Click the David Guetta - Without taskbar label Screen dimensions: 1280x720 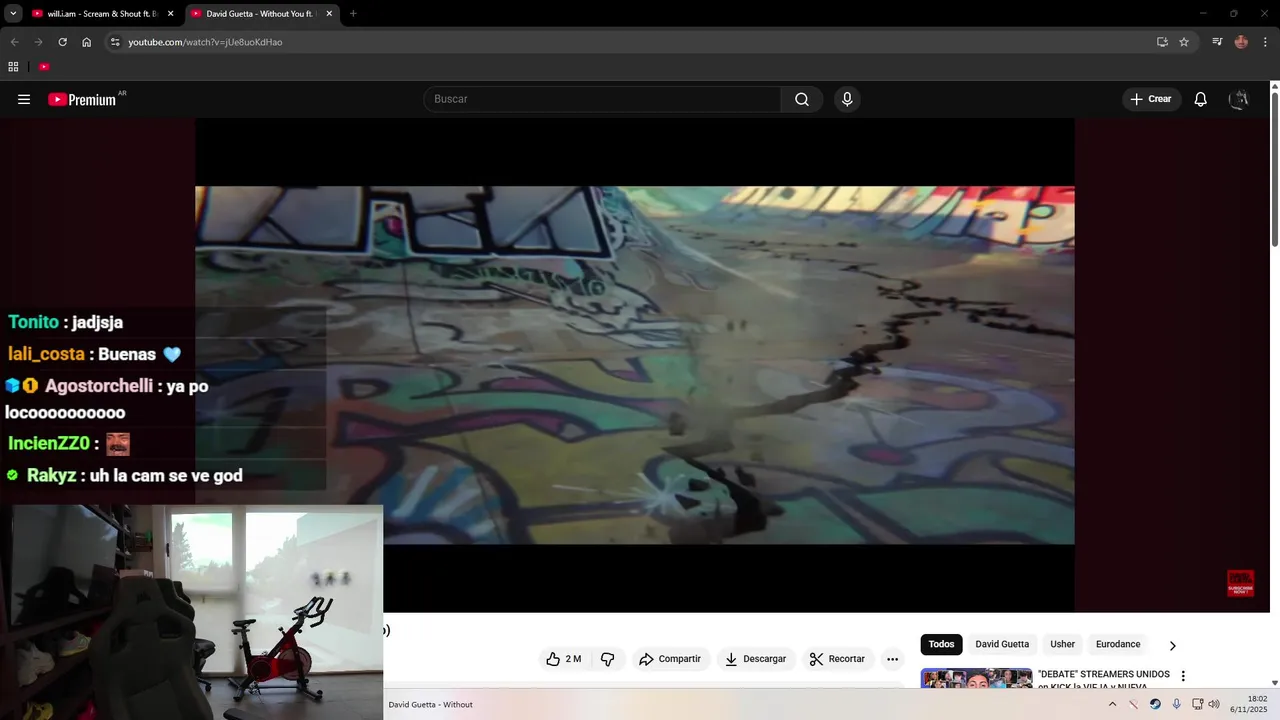[x=430, y=705]
